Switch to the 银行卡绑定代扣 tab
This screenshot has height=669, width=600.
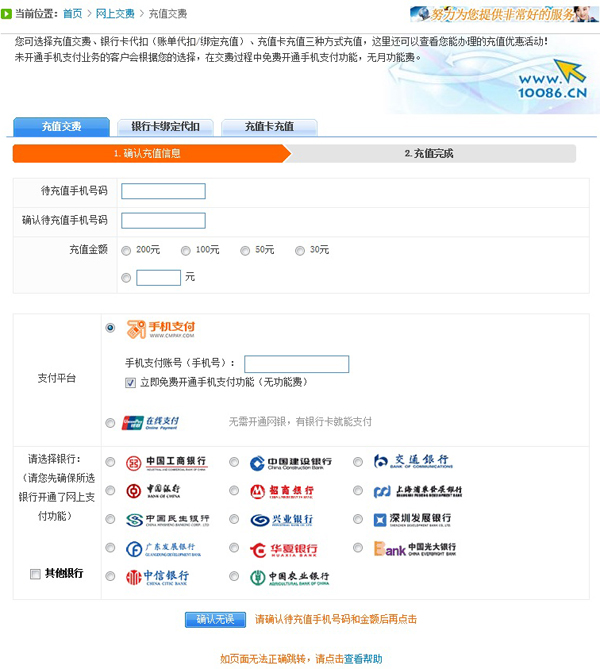(165, 127)
